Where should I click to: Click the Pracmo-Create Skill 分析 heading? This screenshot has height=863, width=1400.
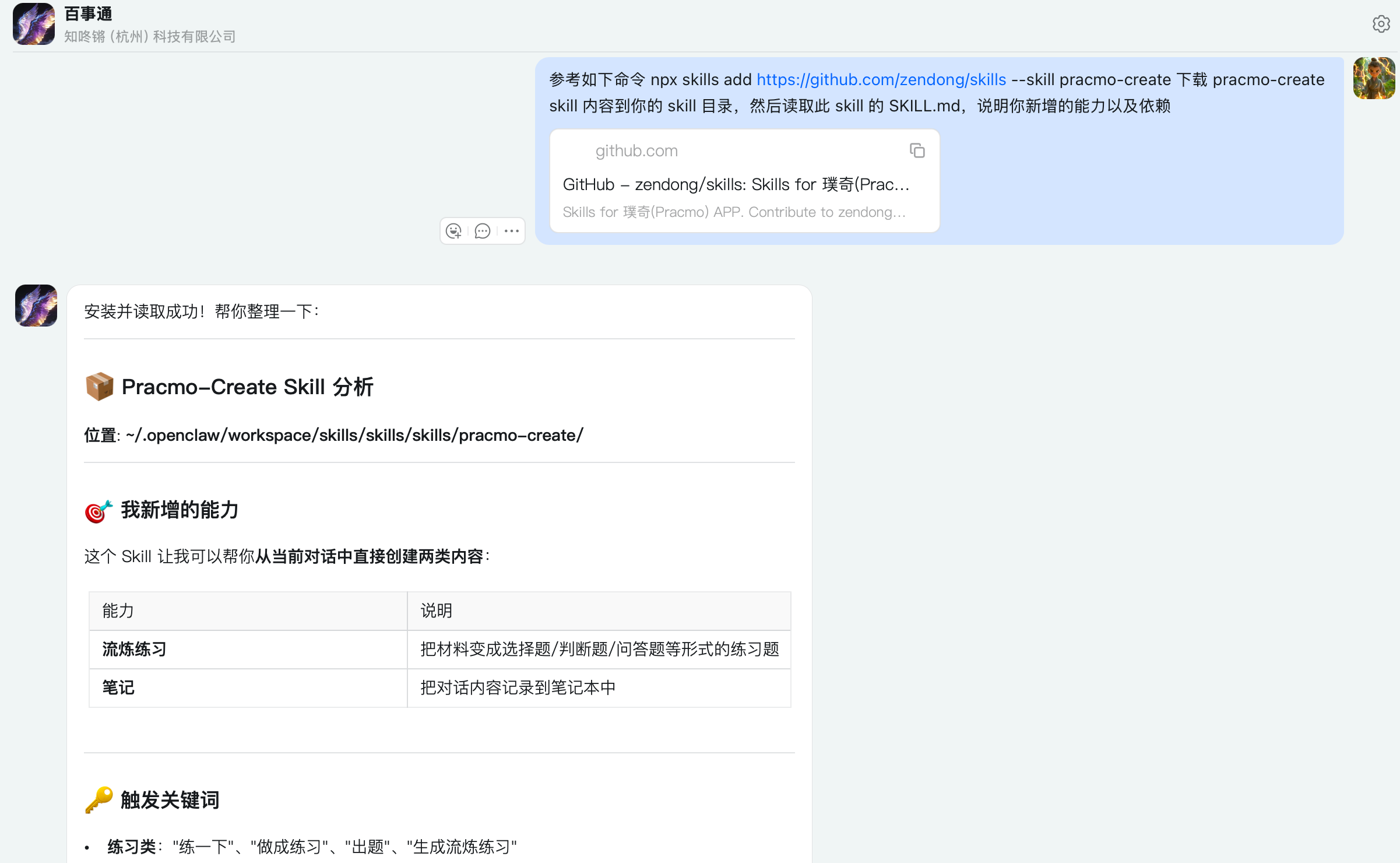tap(230, 387)
